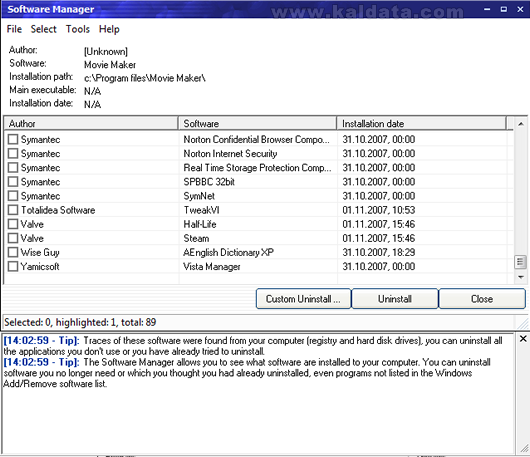Viewport: 530px width, 457px height.
Task: Select the Norton Internet Security entry
Action: coord(230,154)
